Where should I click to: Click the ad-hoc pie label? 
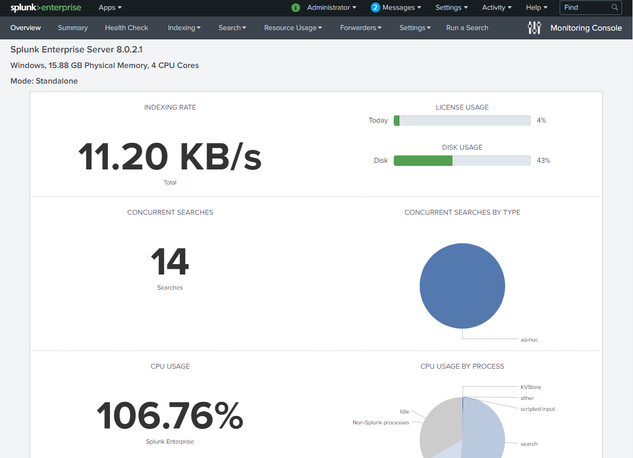tap(529, 340)
